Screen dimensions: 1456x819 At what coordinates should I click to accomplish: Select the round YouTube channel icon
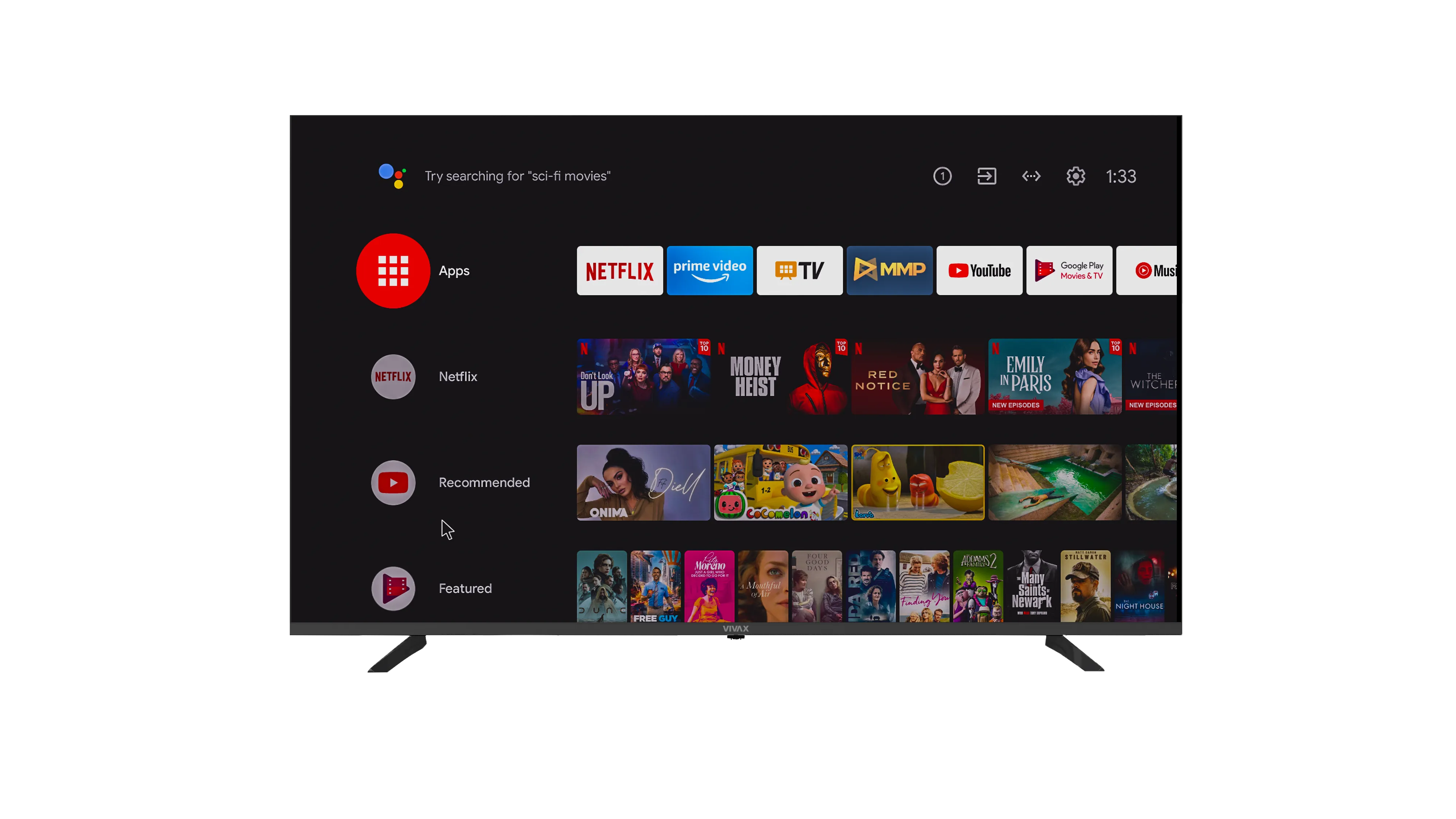tap(393, 483)
